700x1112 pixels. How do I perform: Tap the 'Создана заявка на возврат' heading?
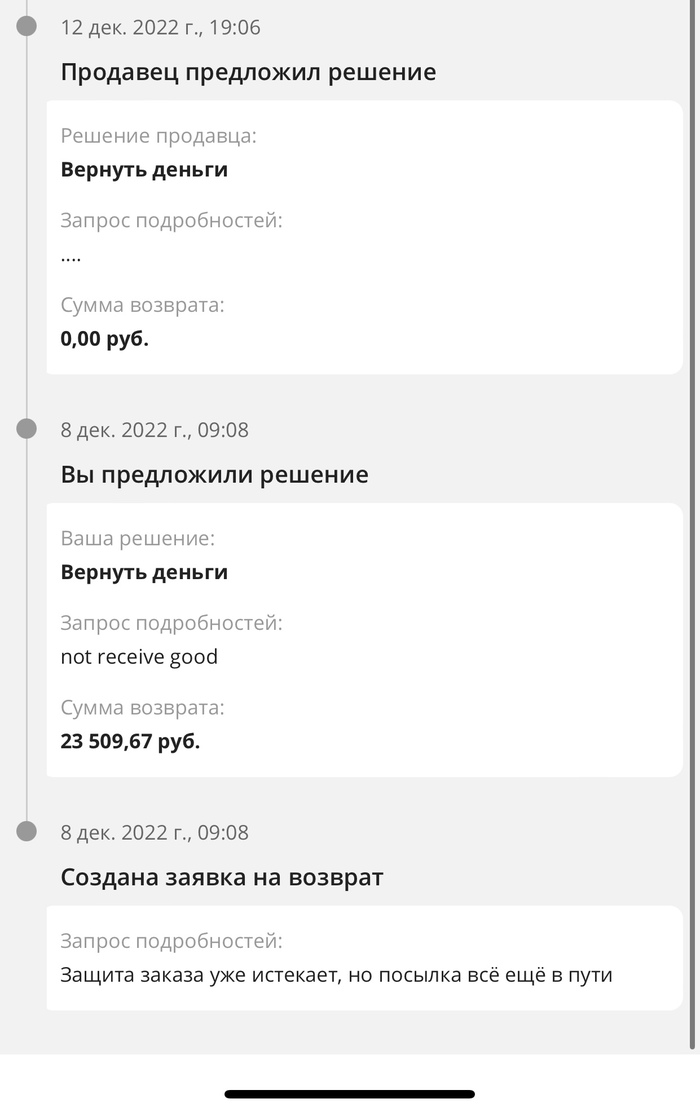pos(222,877)
